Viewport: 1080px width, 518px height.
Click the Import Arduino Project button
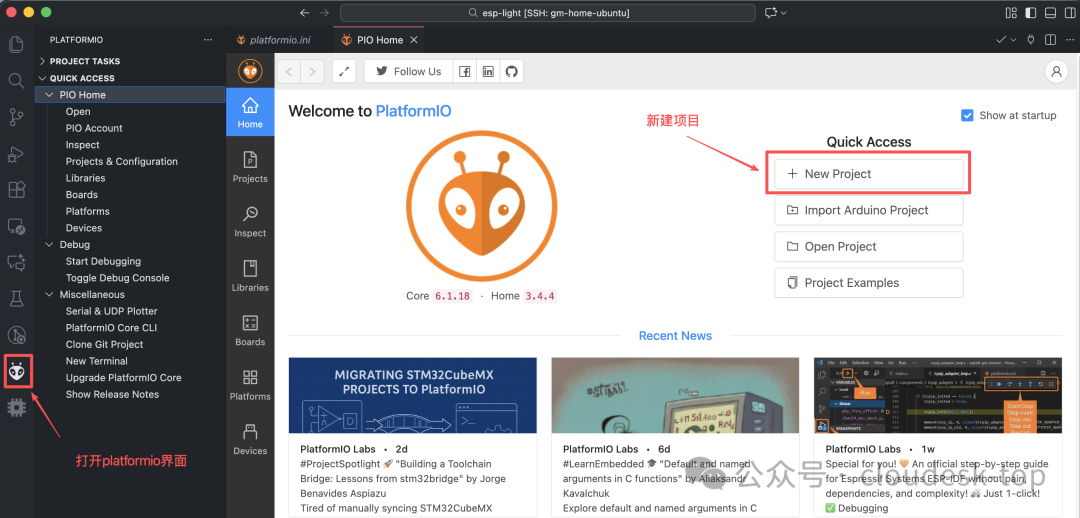869,210
